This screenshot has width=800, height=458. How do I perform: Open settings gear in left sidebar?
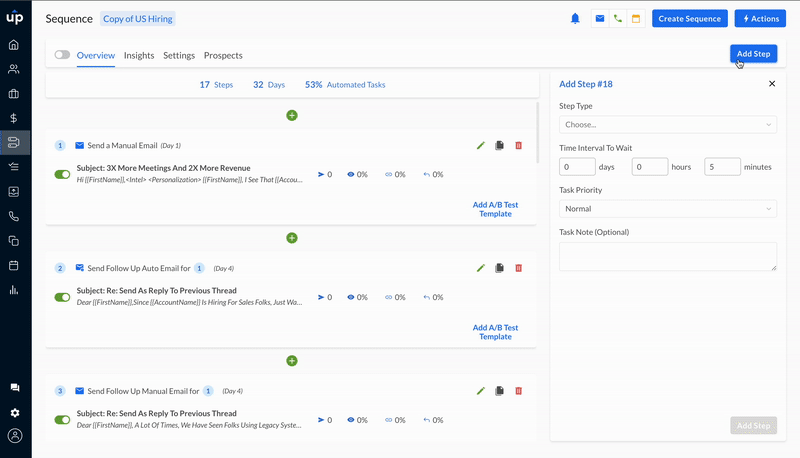[14, 413]
